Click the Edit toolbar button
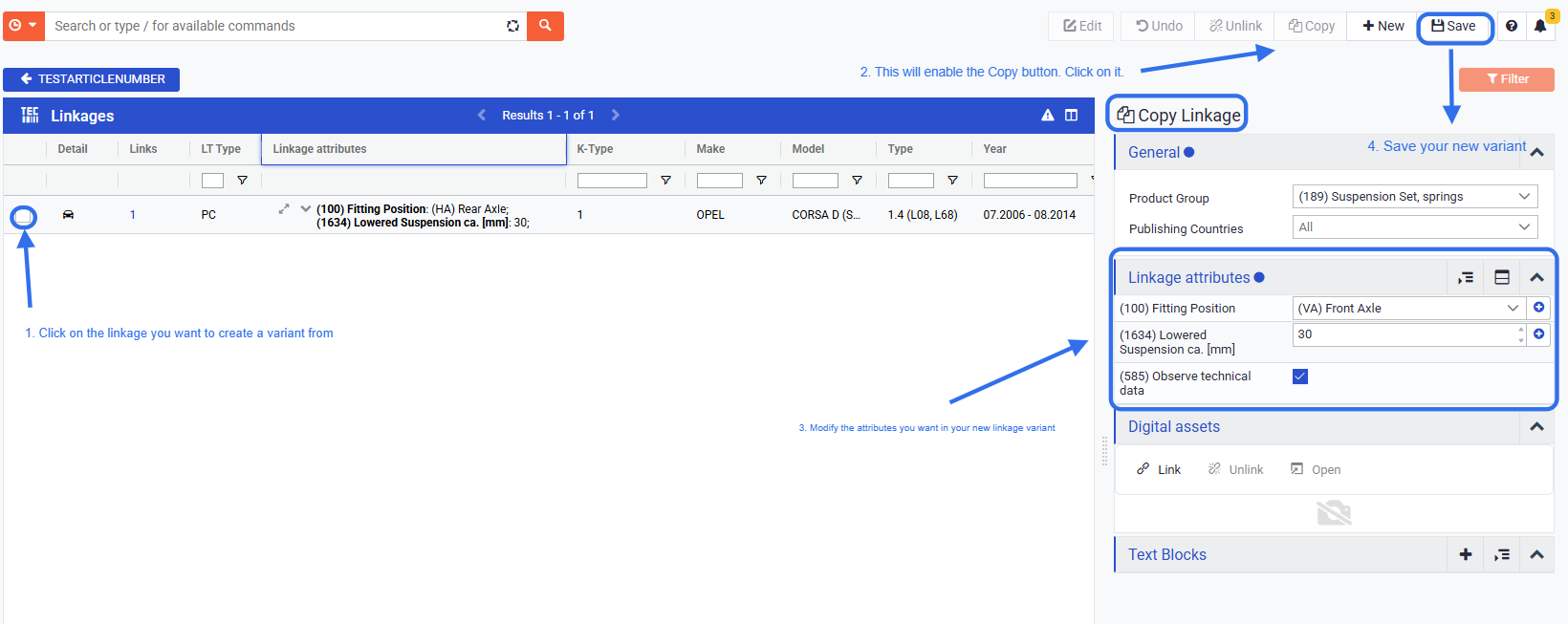Screen dimensions: 1568x624 pos(1082,26)
